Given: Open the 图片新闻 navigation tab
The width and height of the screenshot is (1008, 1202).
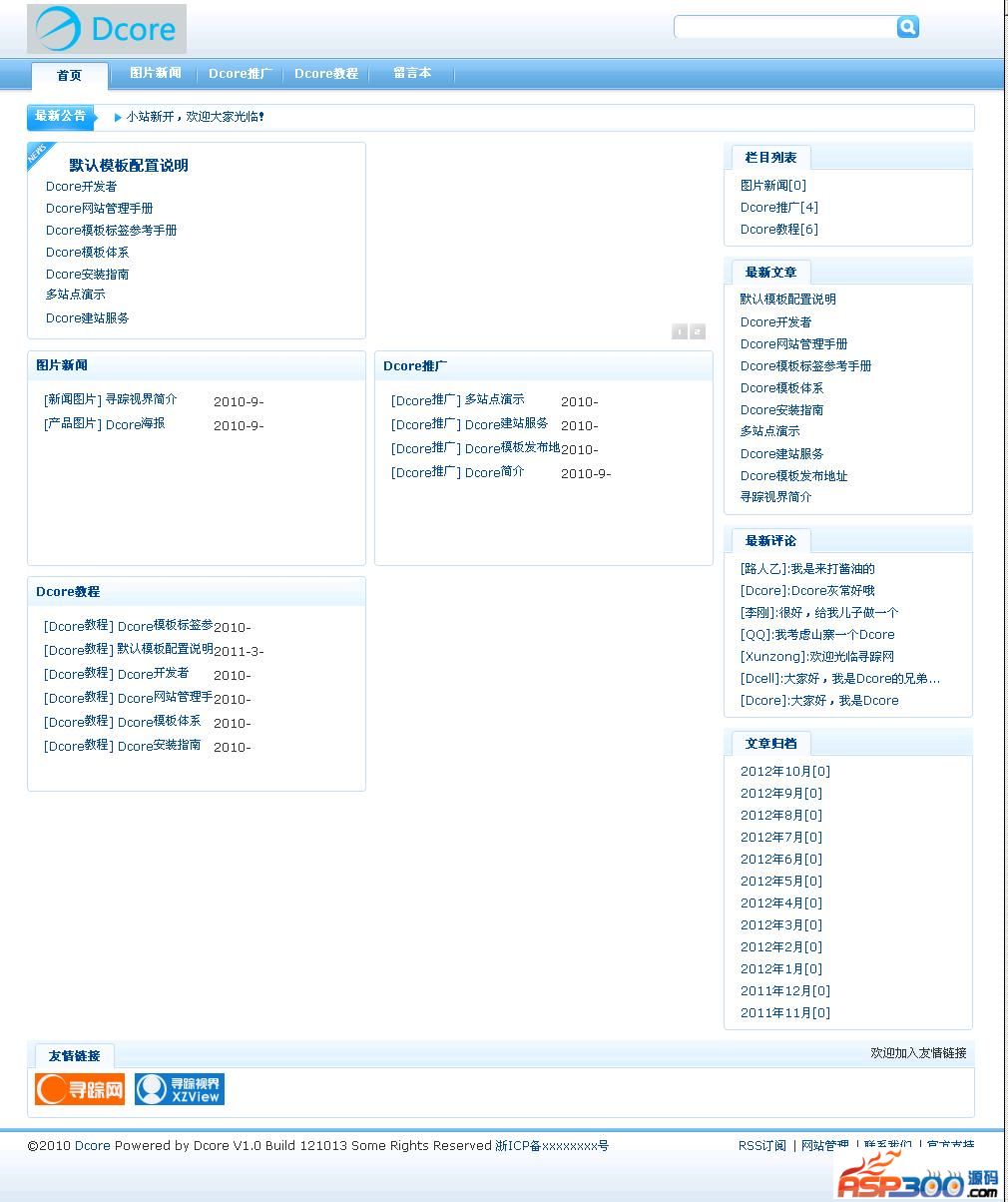Looking at the screenshot, I should click(156, 73).
